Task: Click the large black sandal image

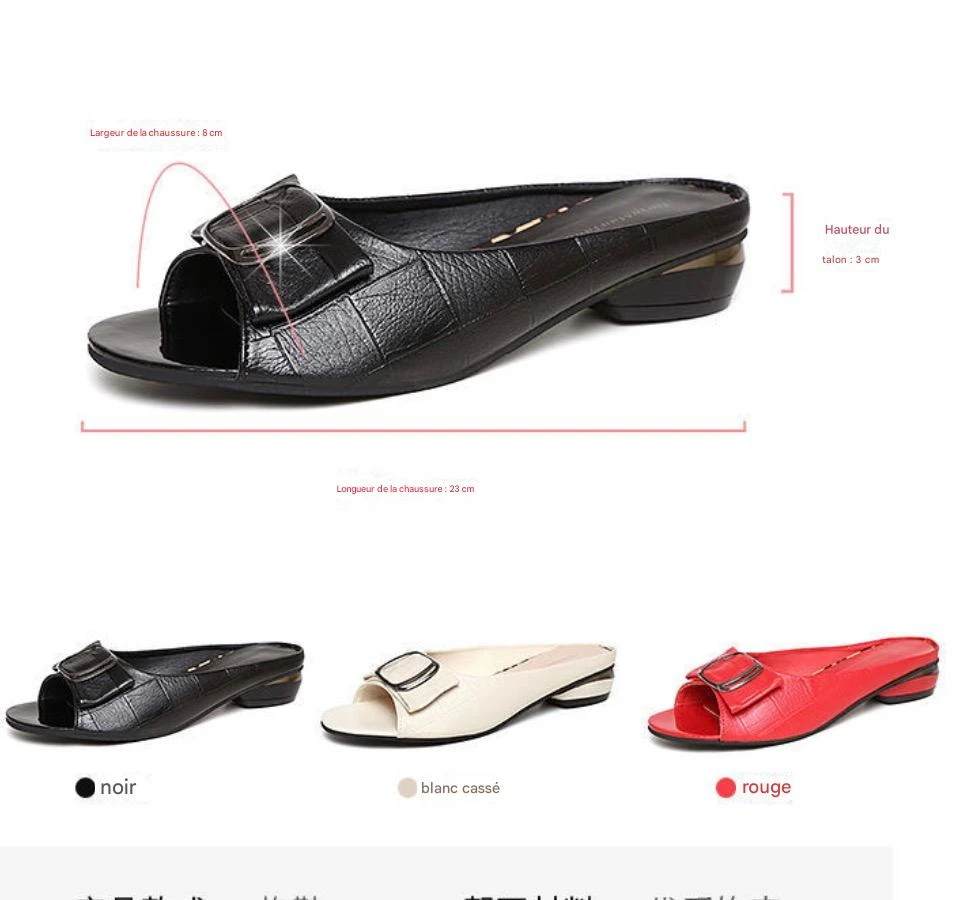Action: tap(418, 287)
